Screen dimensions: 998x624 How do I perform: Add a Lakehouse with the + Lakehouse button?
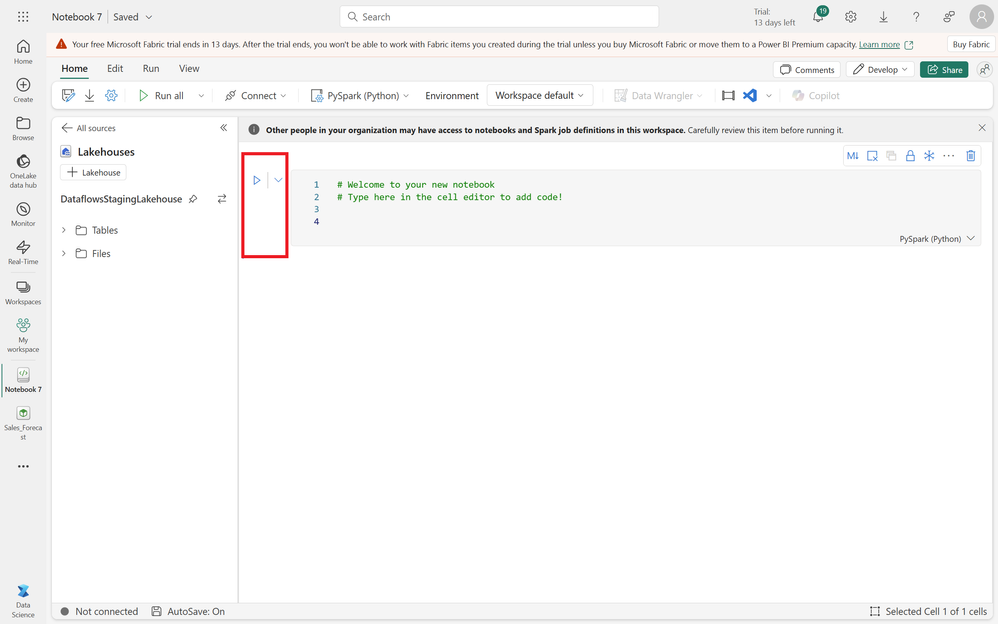(94, 173)
